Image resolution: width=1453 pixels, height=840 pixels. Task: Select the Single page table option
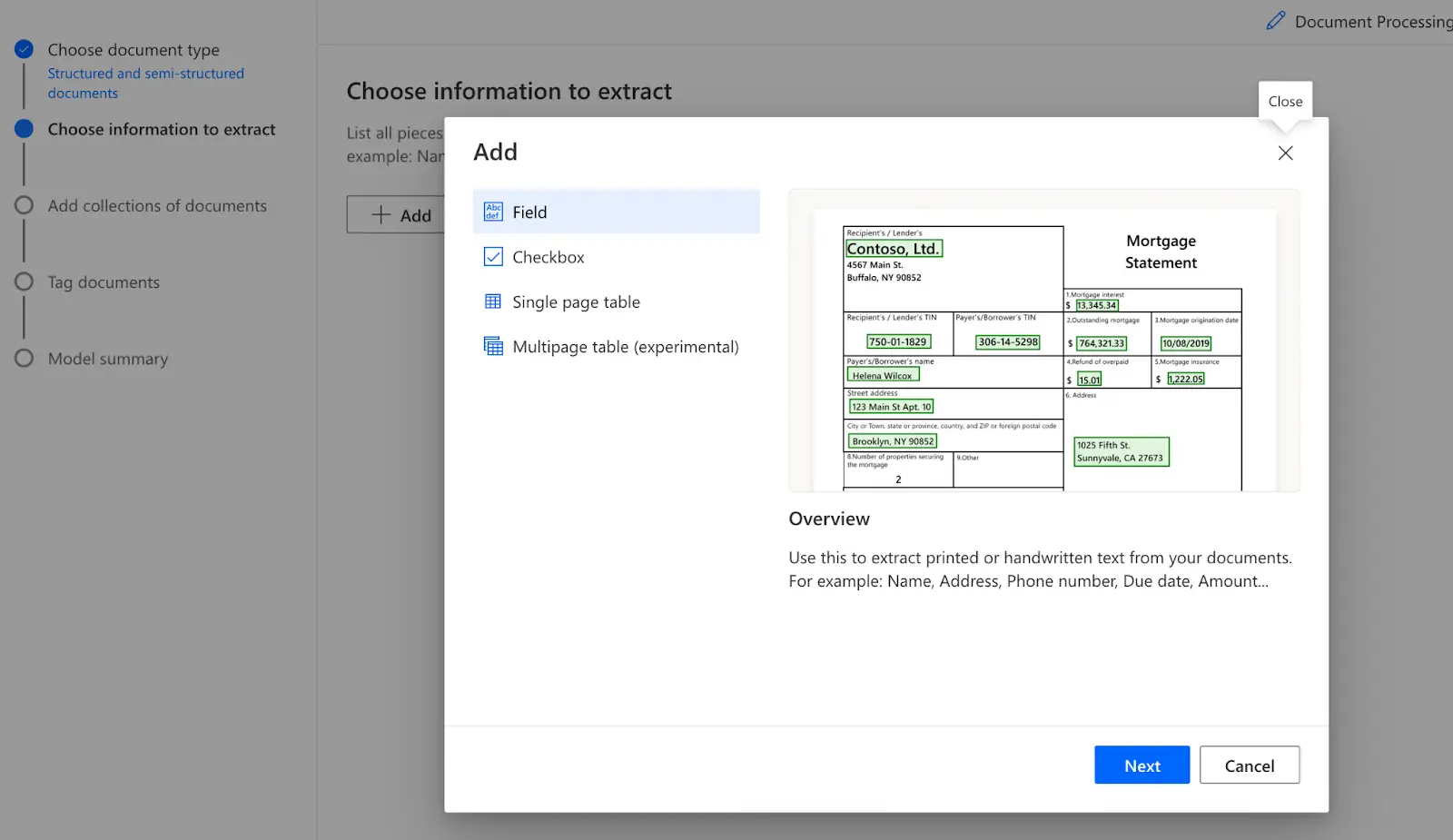pos(576,302)
